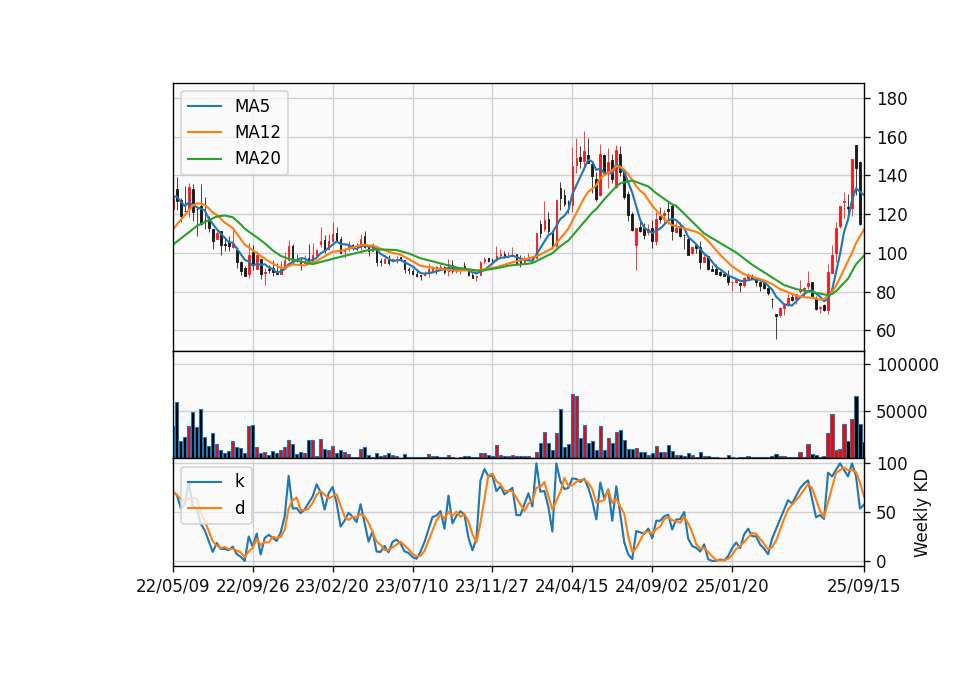The image size is (960, 690).
Task: Click the MA20 legend label
Action: point(257,159)
